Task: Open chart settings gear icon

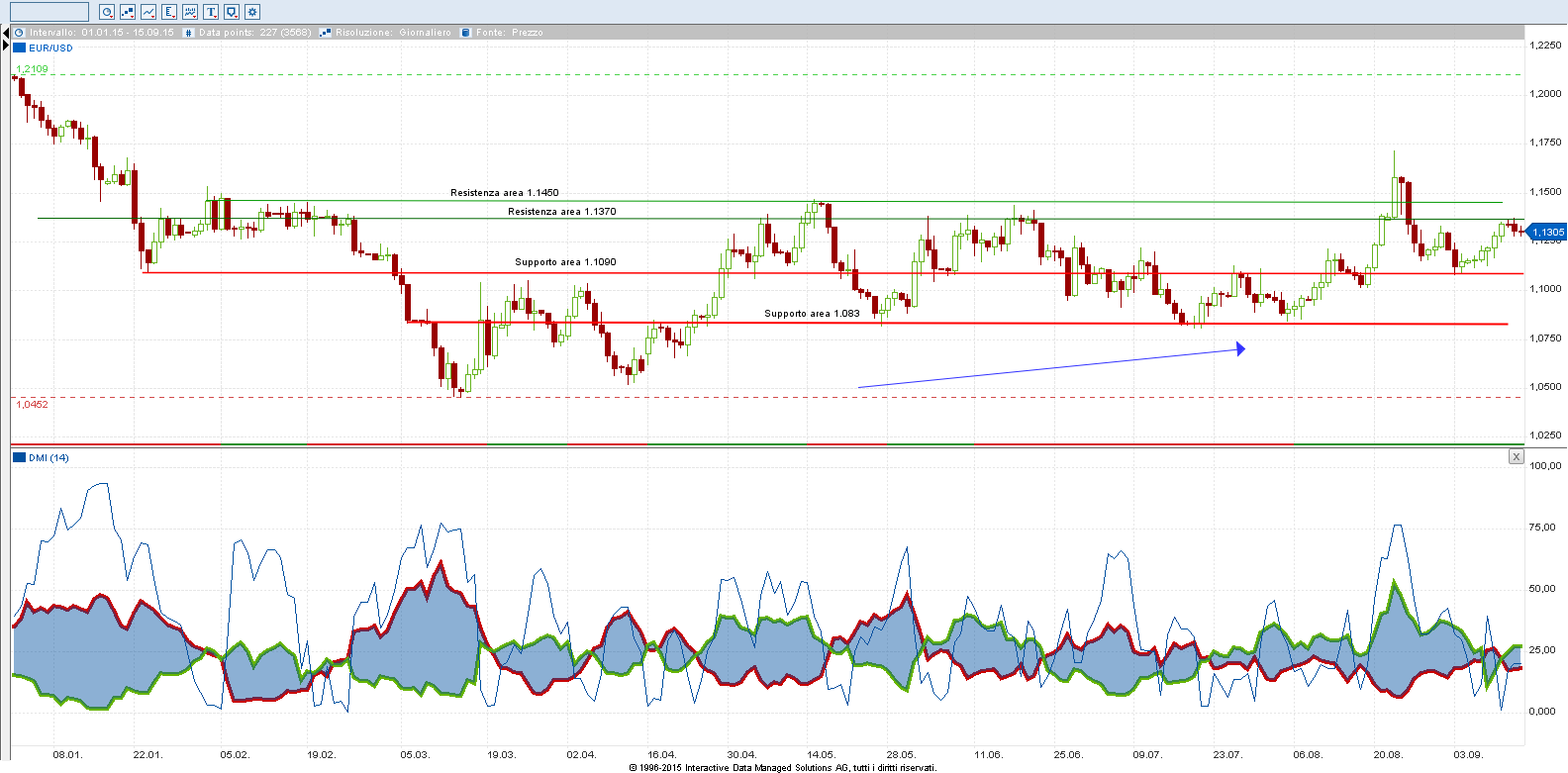Action: click(x=252, y=12)
